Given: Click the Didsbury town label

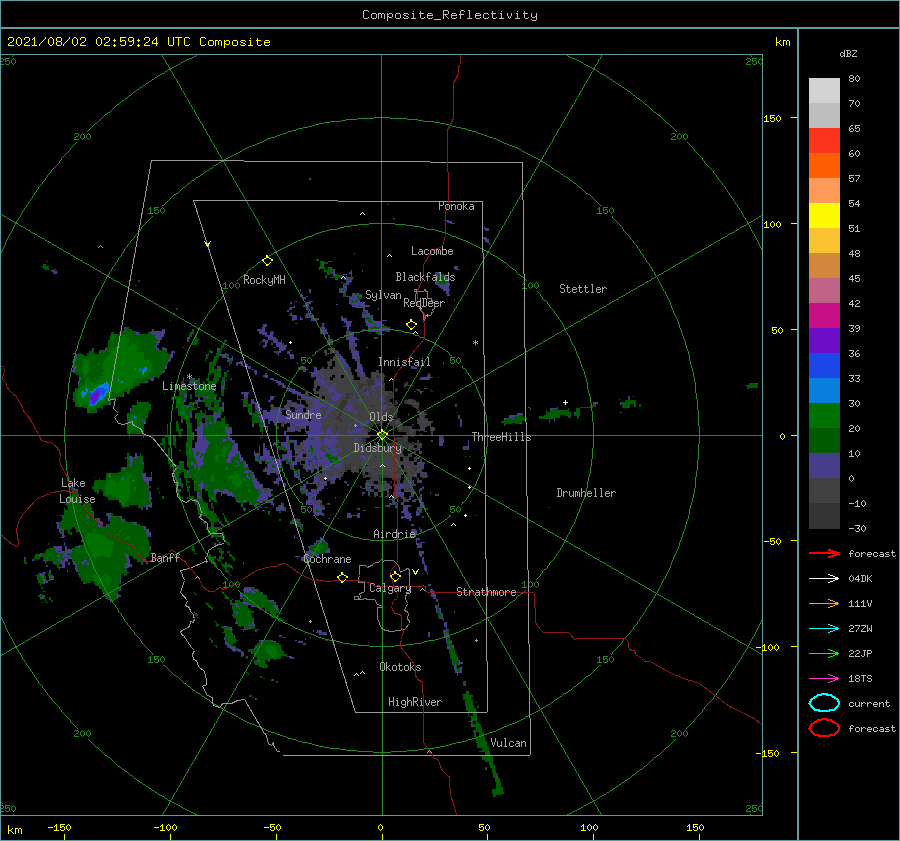Looking at the screenshot, I should [378, 448].
